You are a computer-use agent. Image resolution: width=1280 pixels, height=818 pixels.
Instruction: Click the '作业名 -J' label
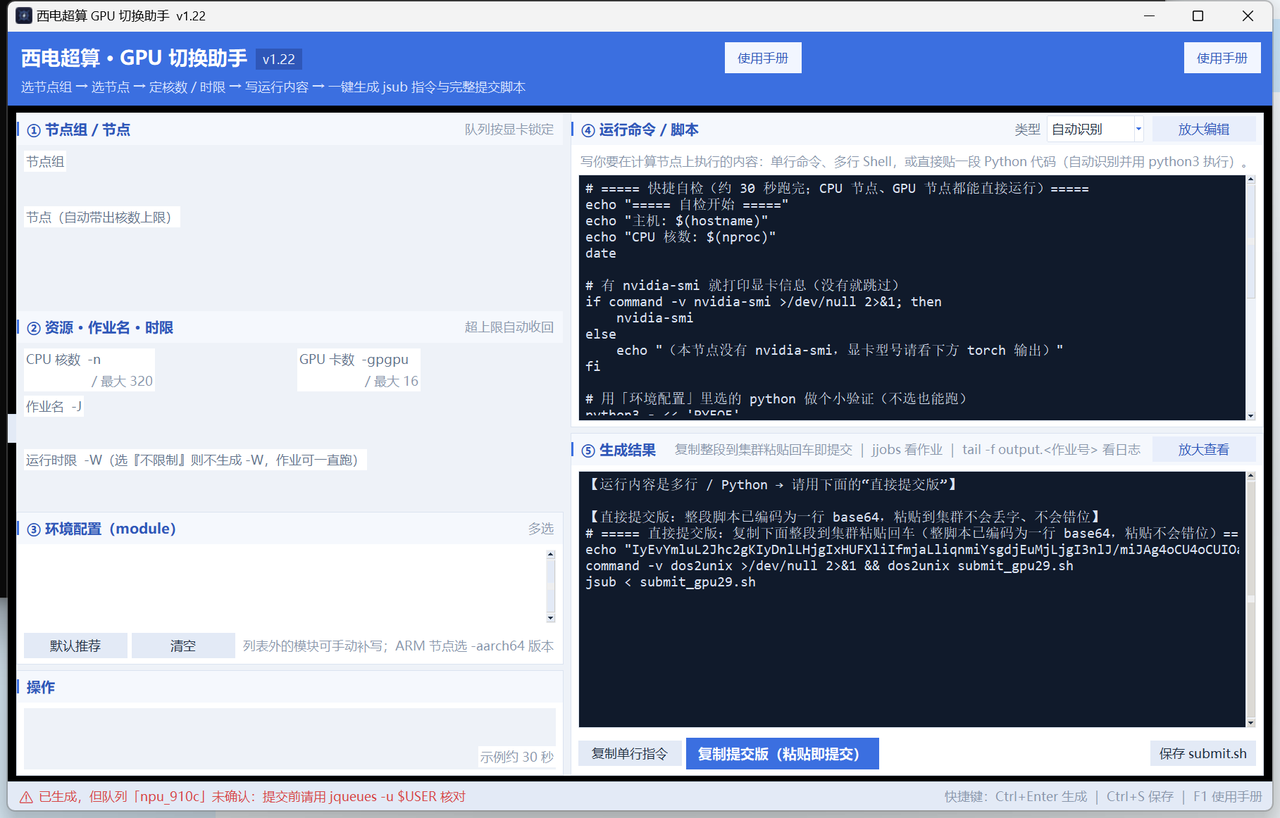click(x=54, y=406)
